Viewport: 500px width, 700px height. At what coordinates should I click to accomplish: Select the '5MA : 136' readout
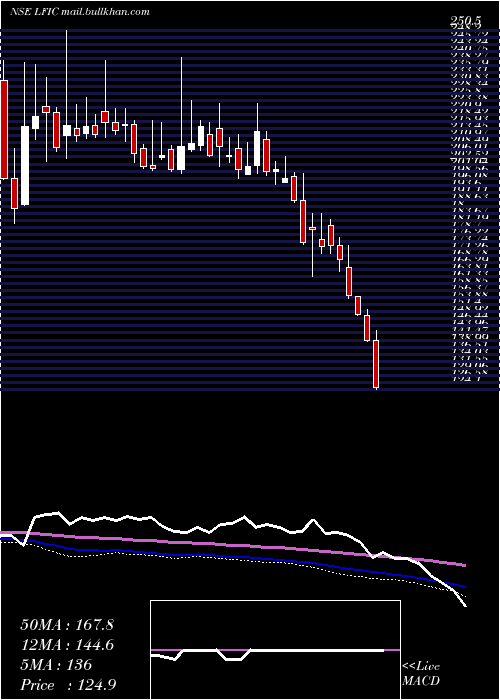pos(56,665)
